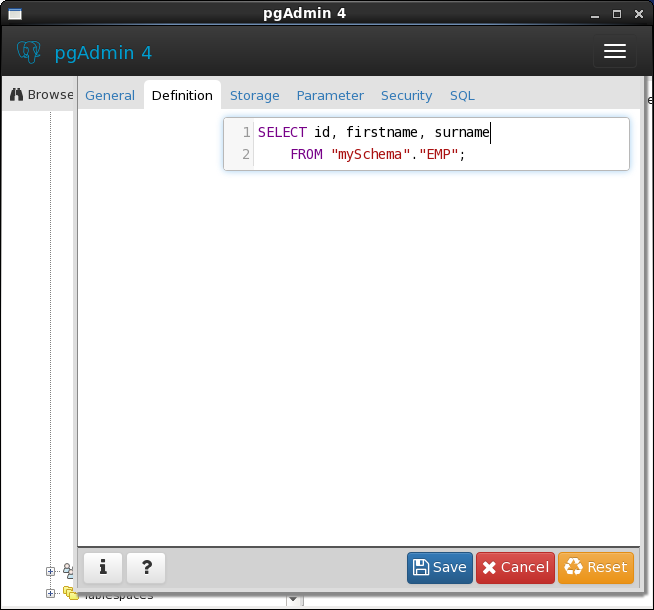Minimize the pgAdmin 4 window
Image resolution: width=654 pixels, height=610 pixels.
pyautogui.click(x=595, y=15)
